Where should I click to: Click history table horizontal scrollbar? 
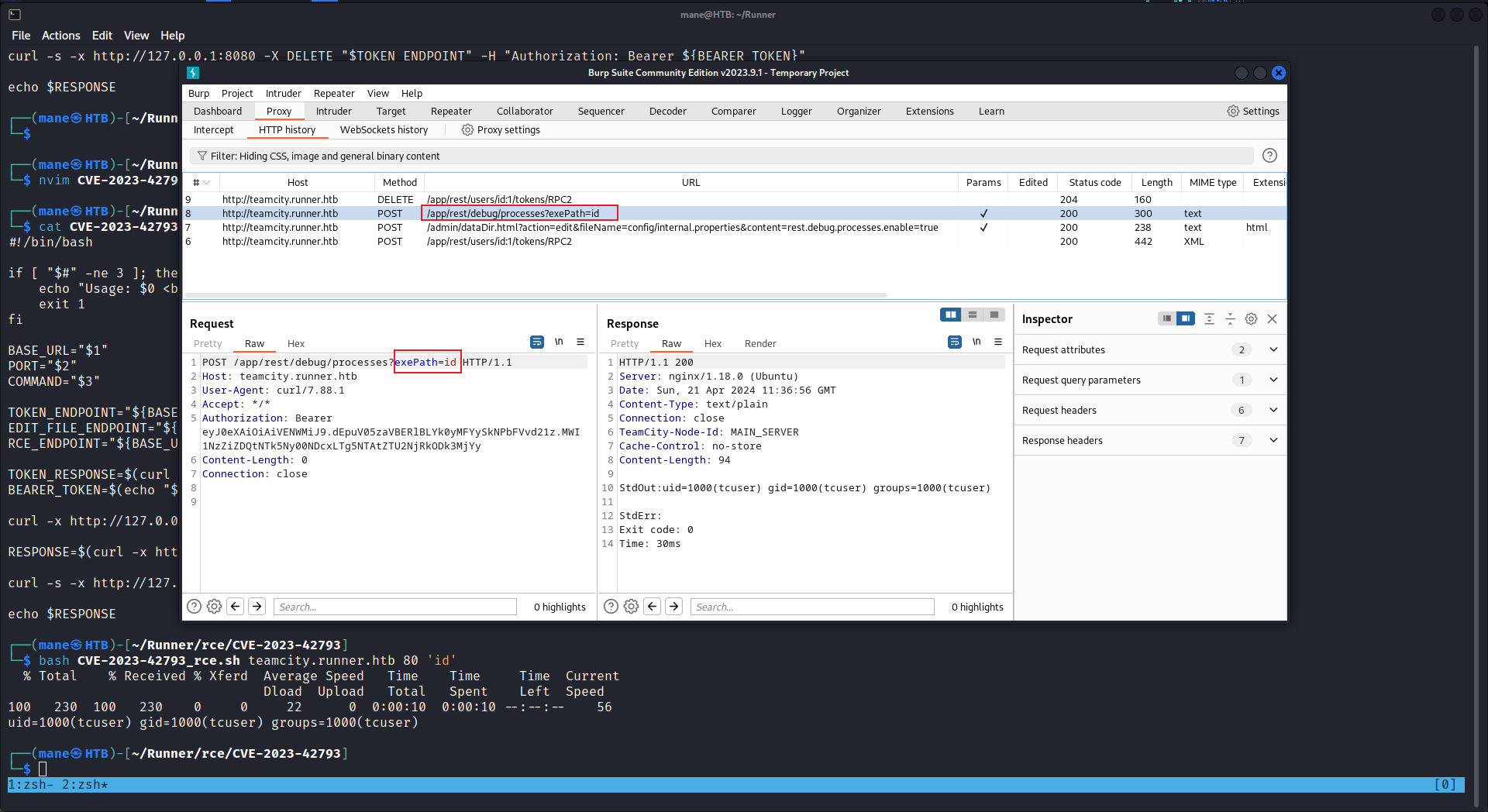tap(536, 295)
